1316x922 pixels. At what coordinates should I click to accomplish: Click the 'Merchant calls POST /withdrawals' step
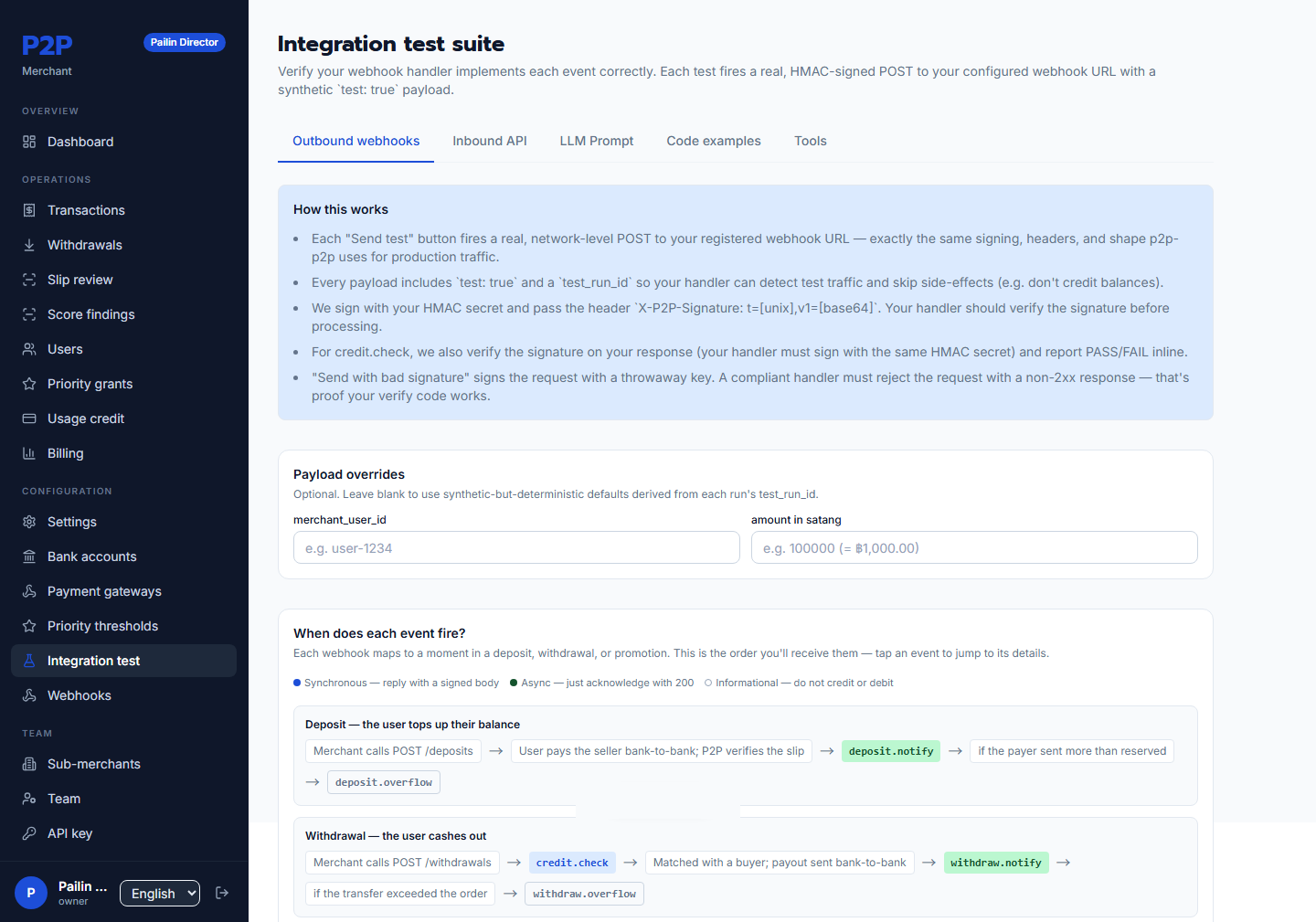click(402, 863)
